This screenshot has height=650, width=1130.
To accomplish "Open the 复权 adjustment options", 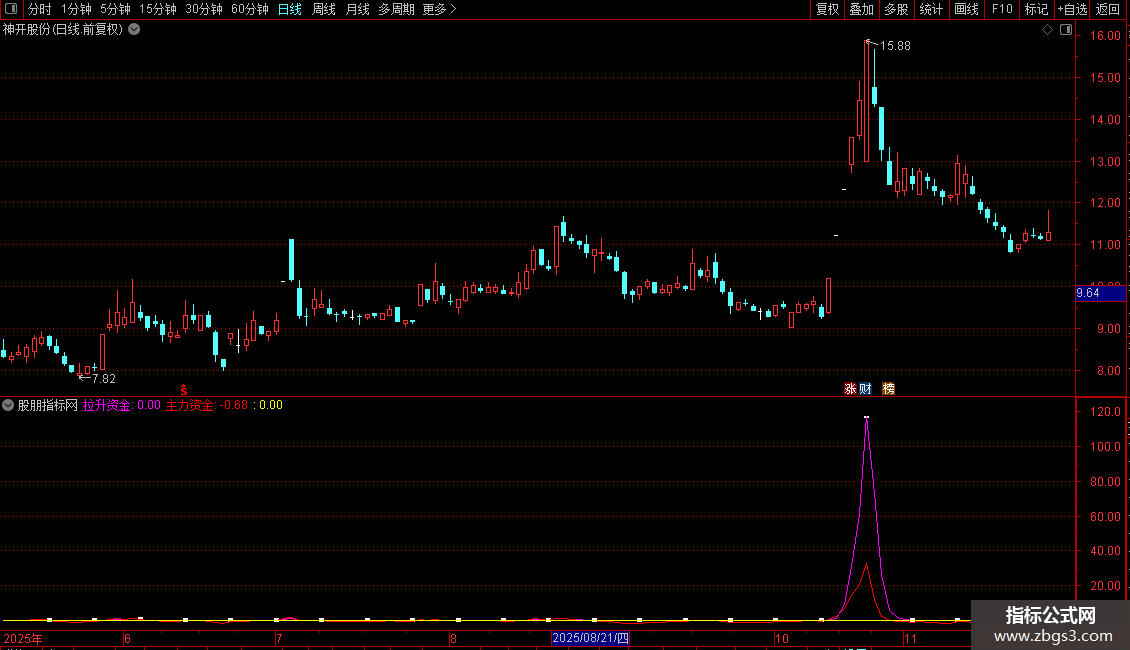I will [x=827, y=9].
